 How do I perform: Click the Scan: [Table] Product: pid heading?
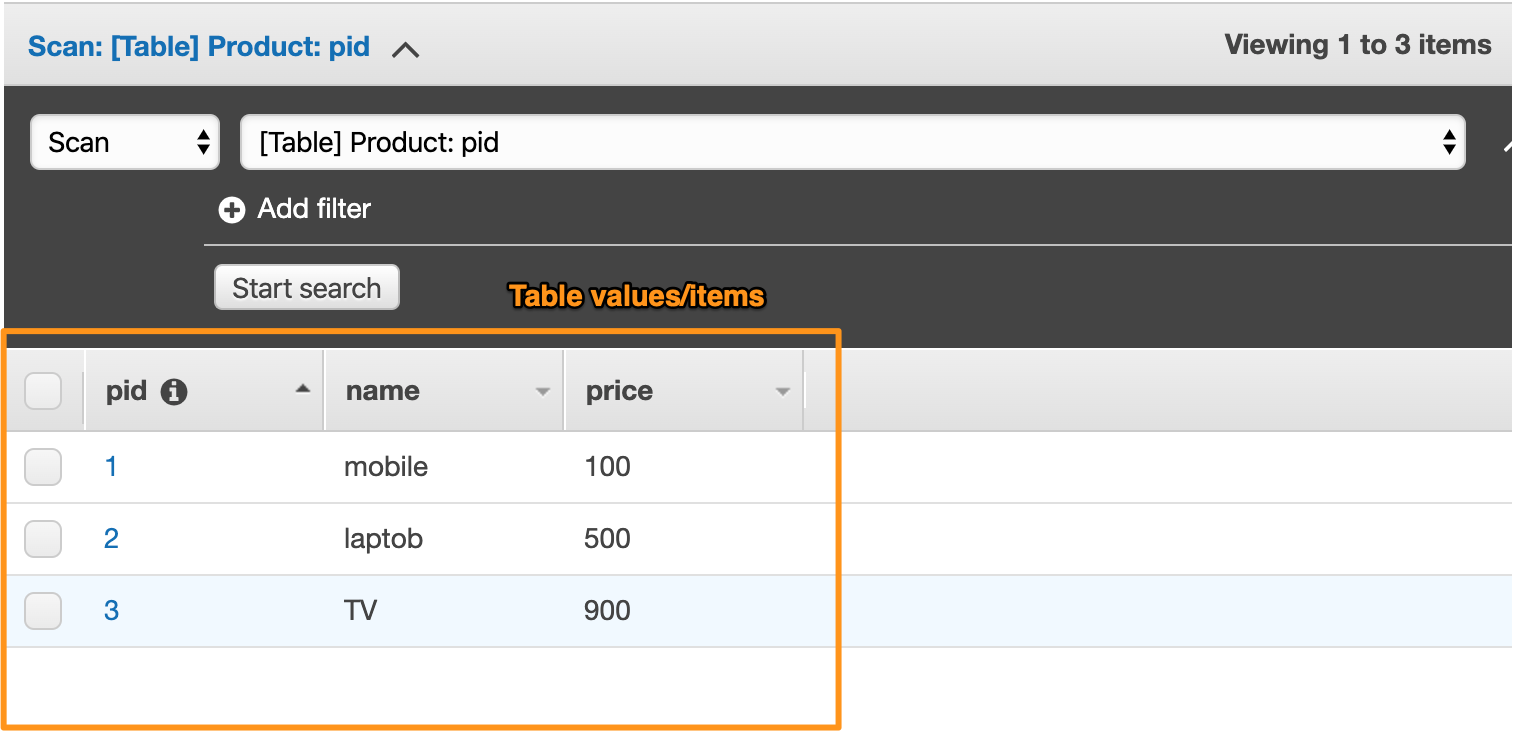coord(199,47)
